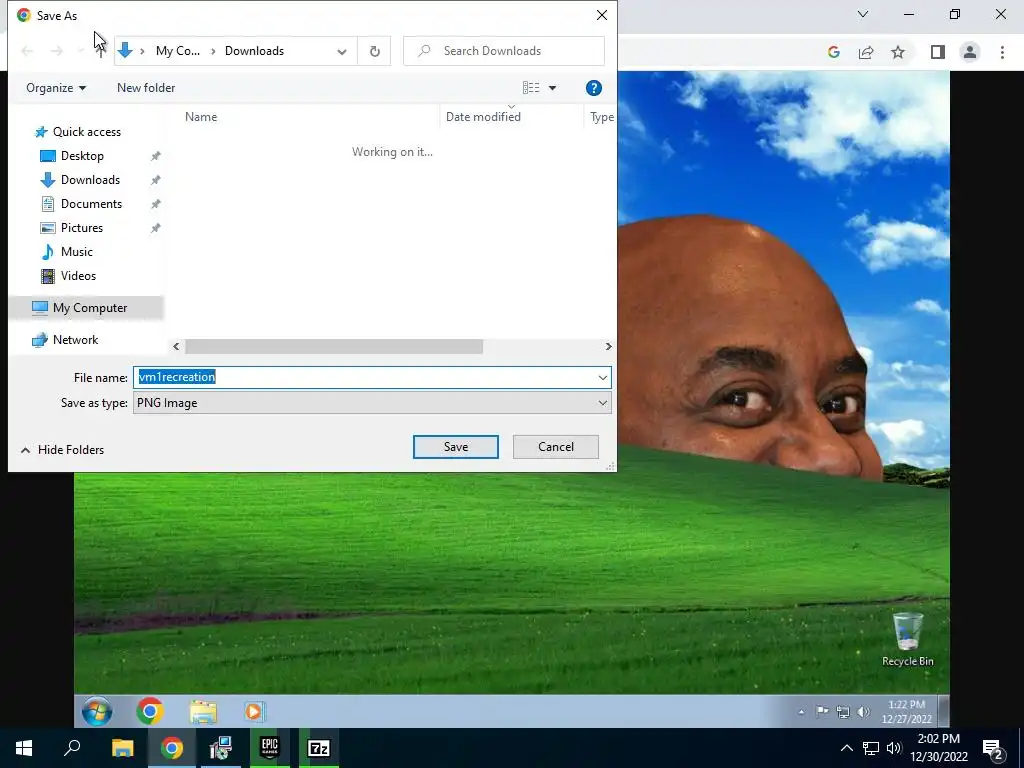Open 7-Zip on the host taskbar
The height and width of the screenshot is (768, 1024).
coord(319,748)
